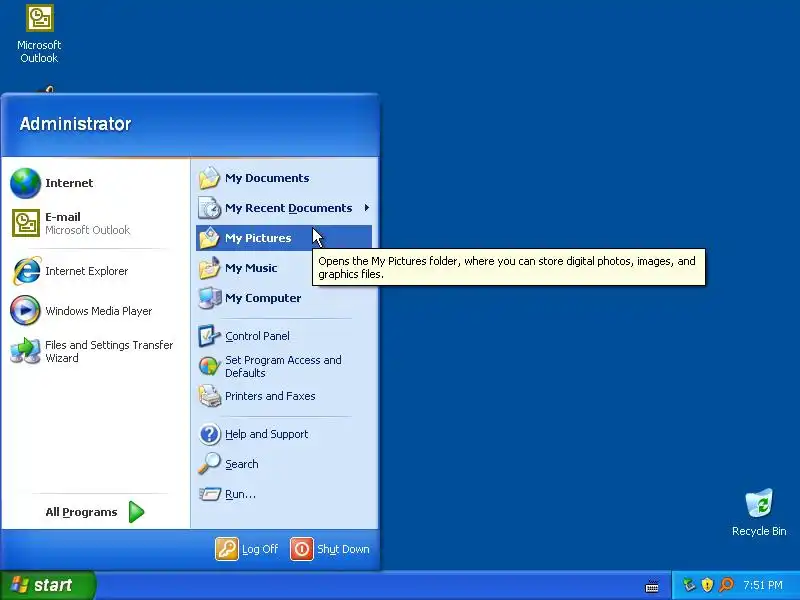Viewport: 800px width, 600px height.
Task: Open Help and Support text
Action: [266, 434]
